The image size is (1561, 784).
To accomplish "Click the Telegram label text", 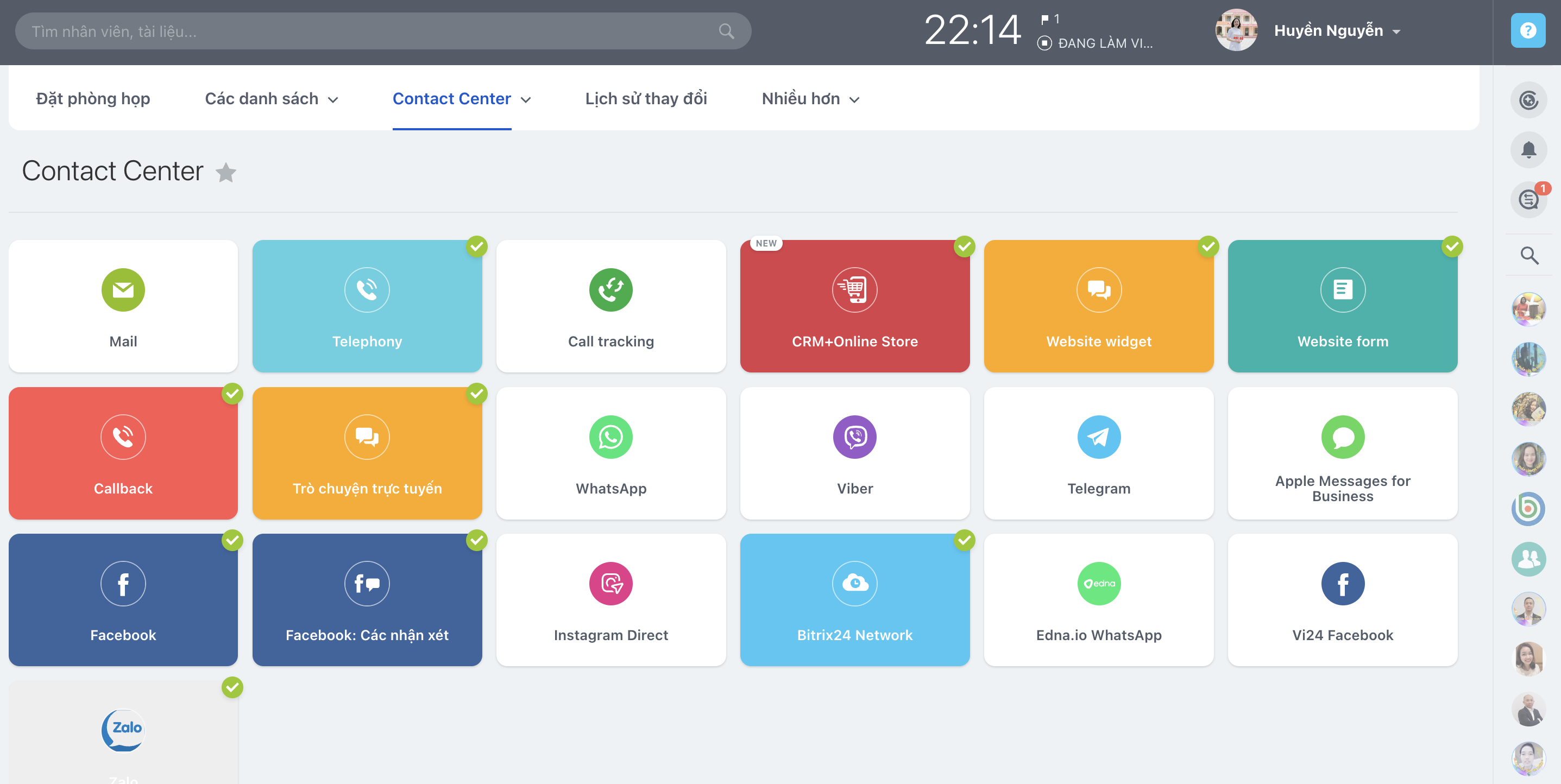I will (x=1099, y=489).
